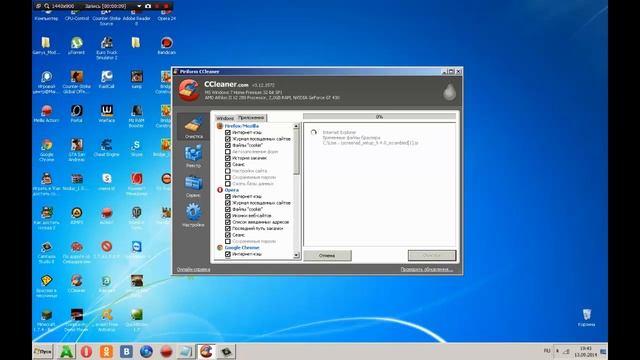Collapse the Firefox/Mozilla group header
The width and height of the screenshot is (640, 360).
[x=241, y=126]
